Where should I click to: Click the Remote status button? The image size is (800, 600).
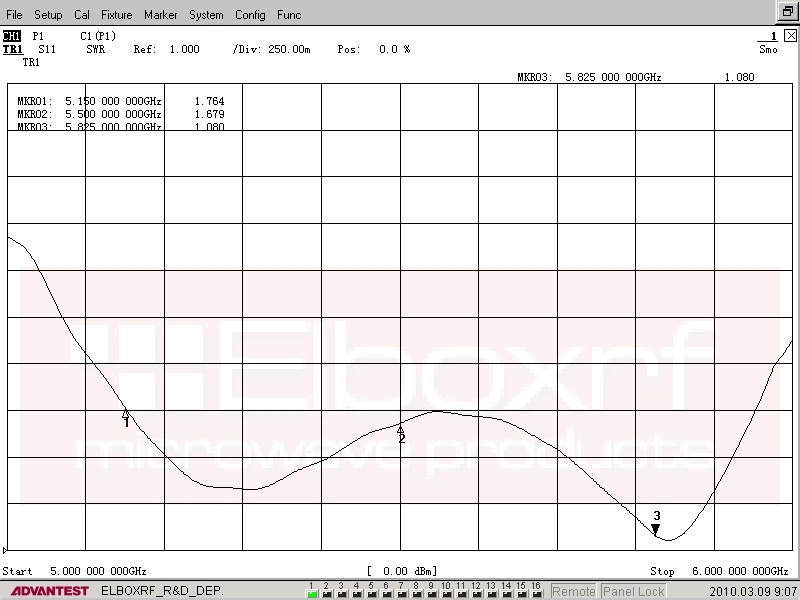coord(574,591)
